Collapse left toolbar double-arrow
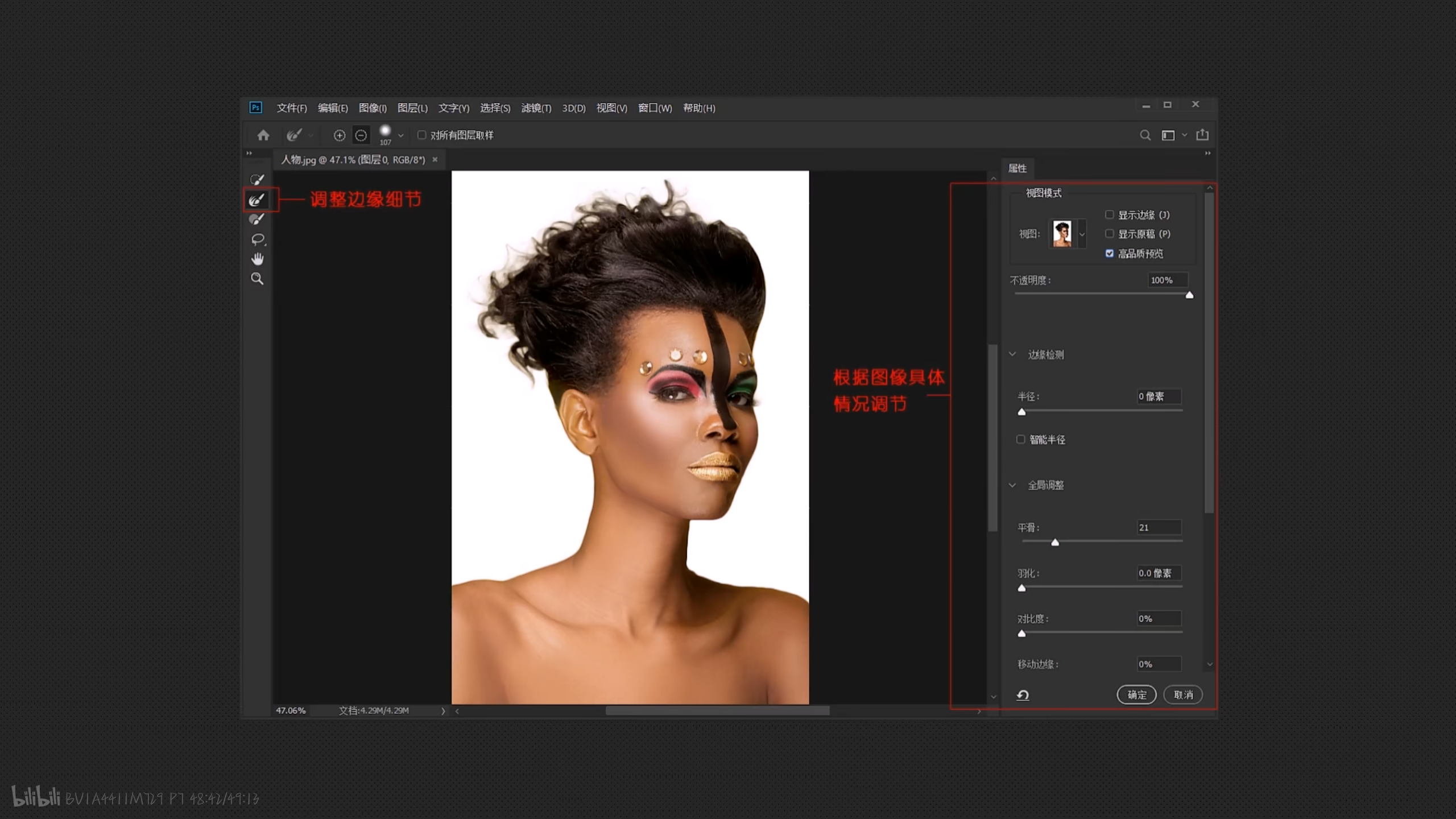Screen dimensions: 1456x819 [x=249, y=153]
